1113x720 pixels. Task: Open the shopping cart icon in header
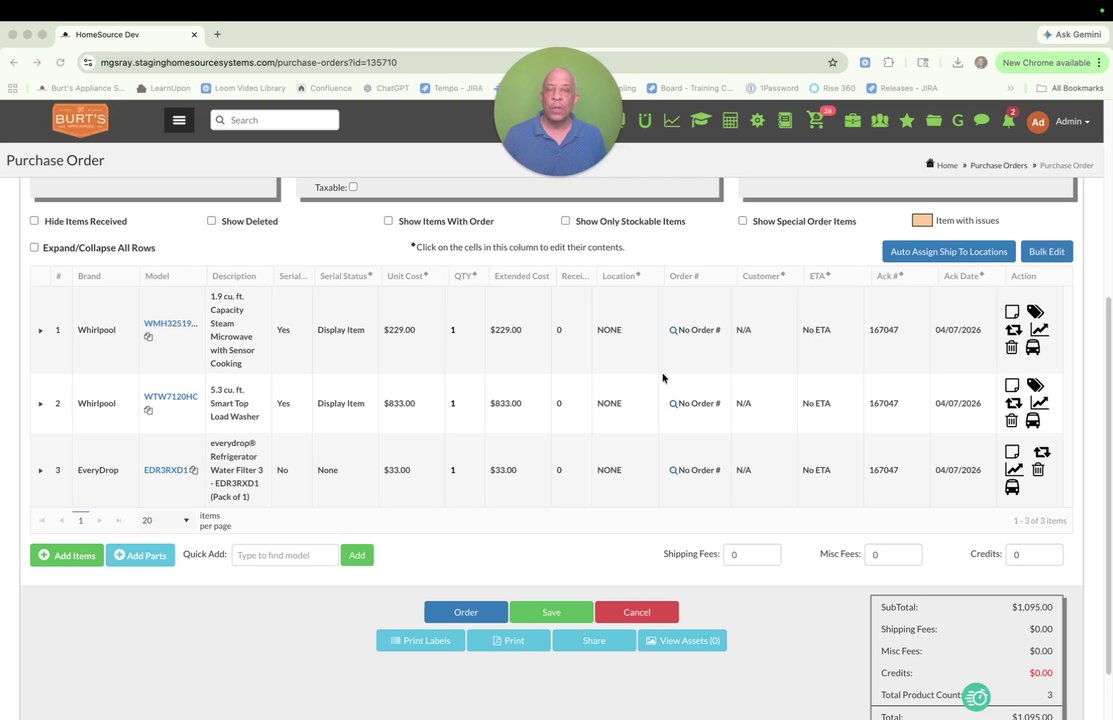(816, 121)
